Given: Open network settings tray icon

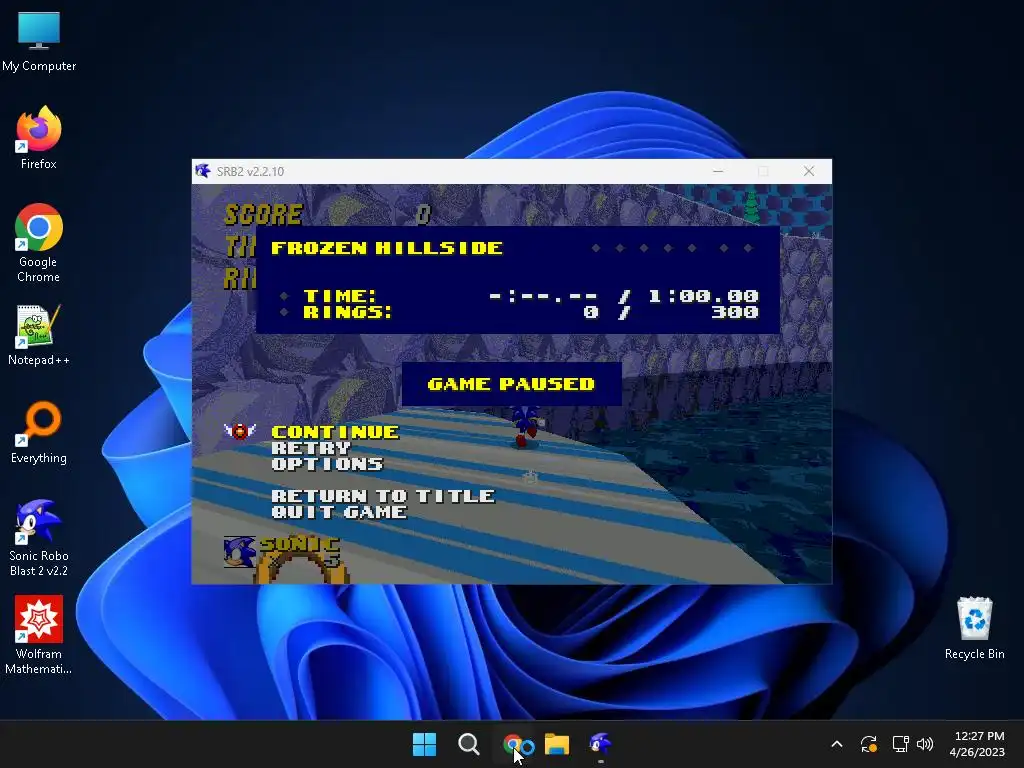Looking at the screenshot, I should (901, 744).
